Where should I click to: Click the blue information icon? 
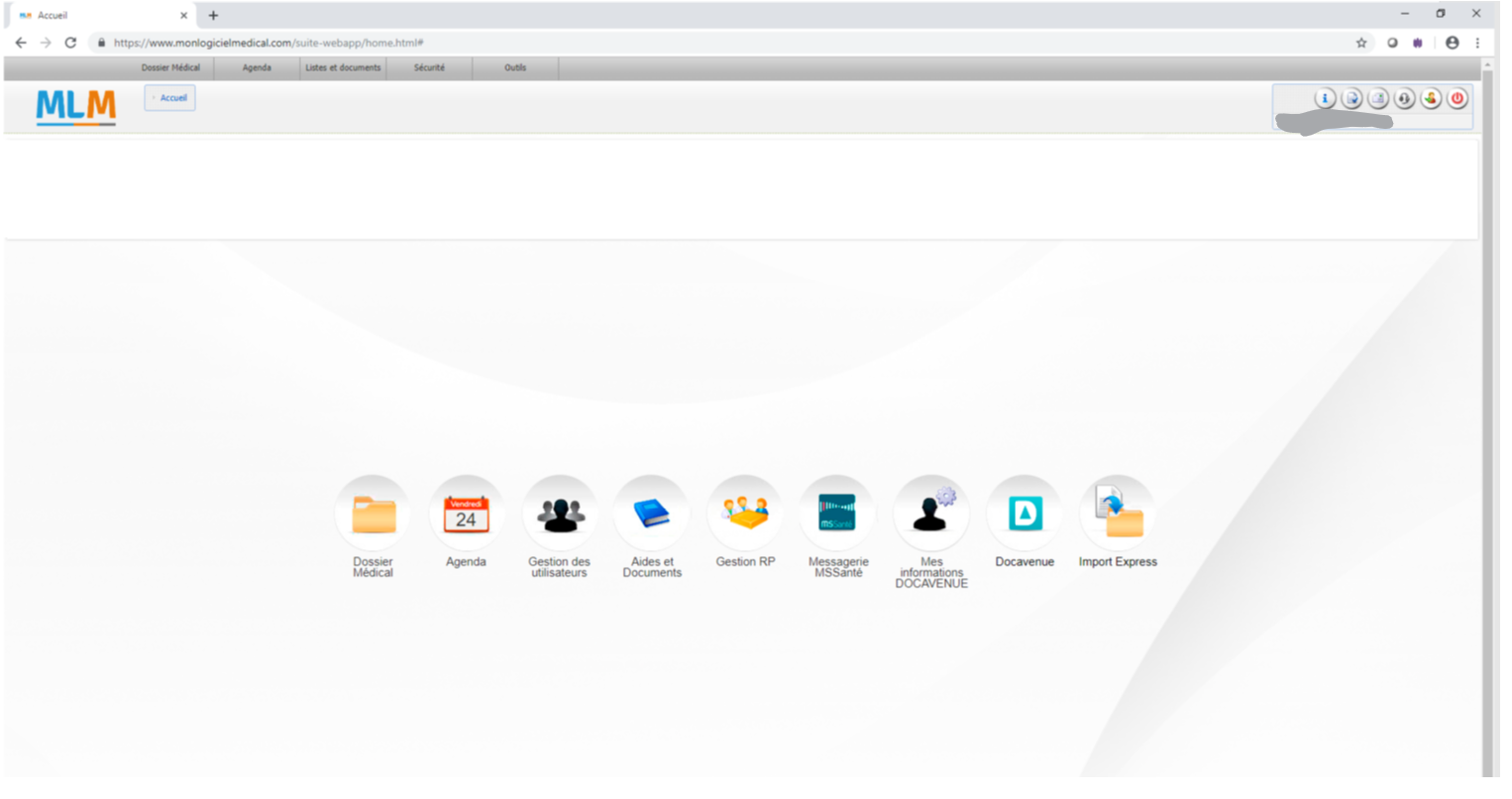[1325, 98]
